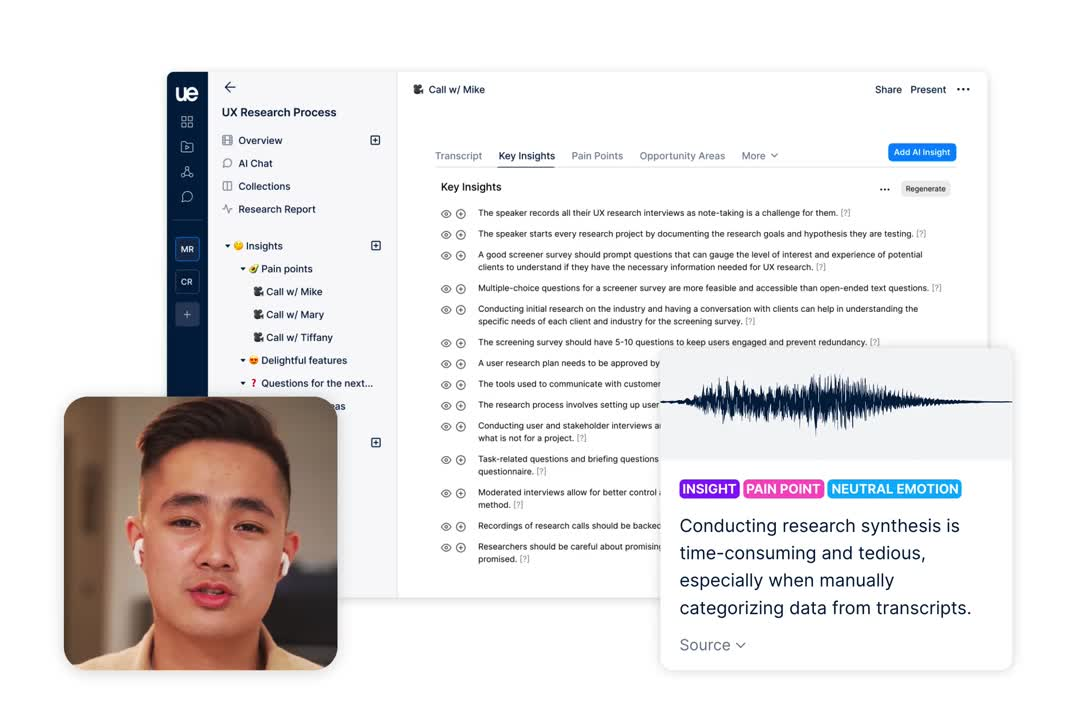Select the CR workspace badge

coord(187,282)
